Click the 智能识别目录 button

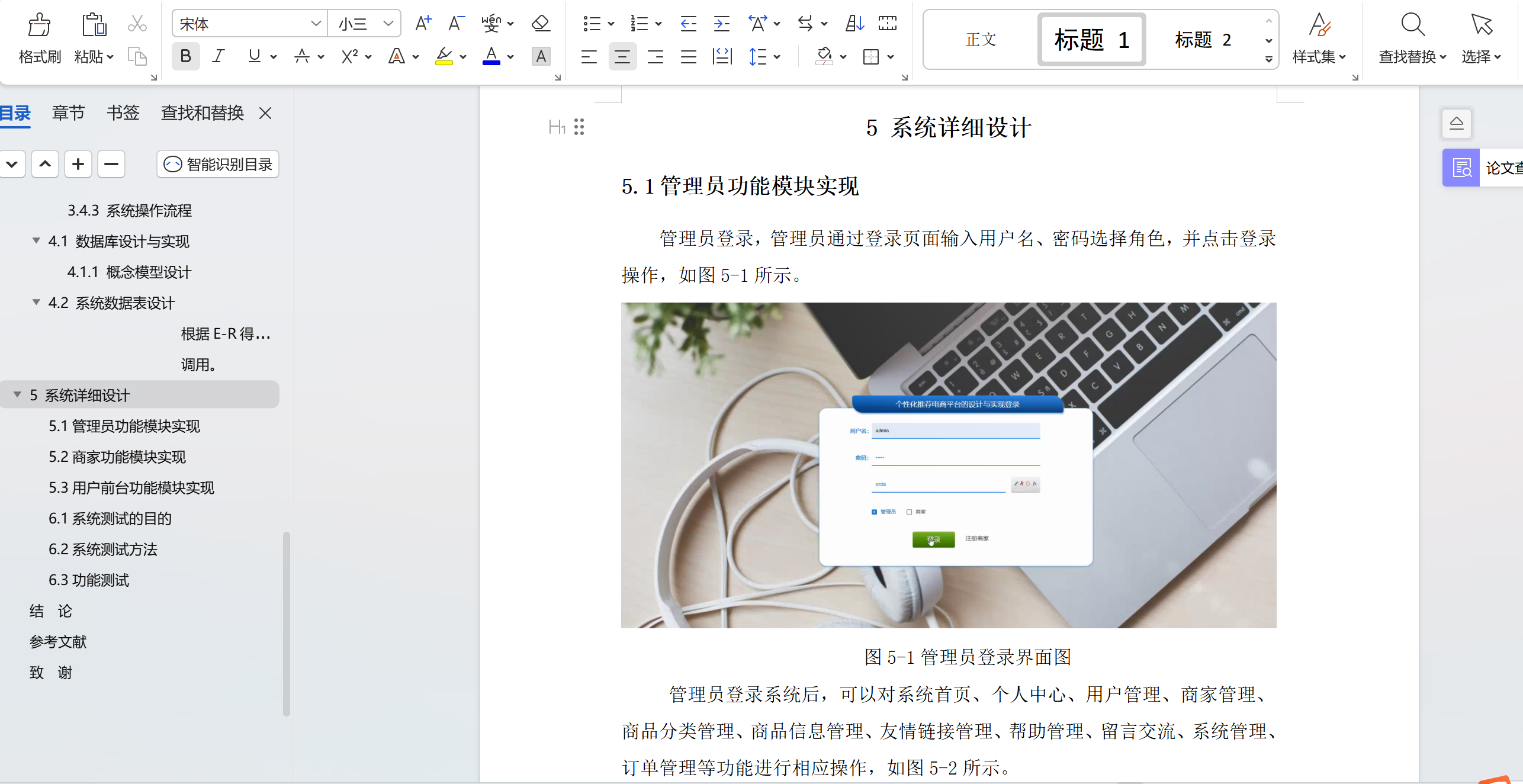[218, 164]
